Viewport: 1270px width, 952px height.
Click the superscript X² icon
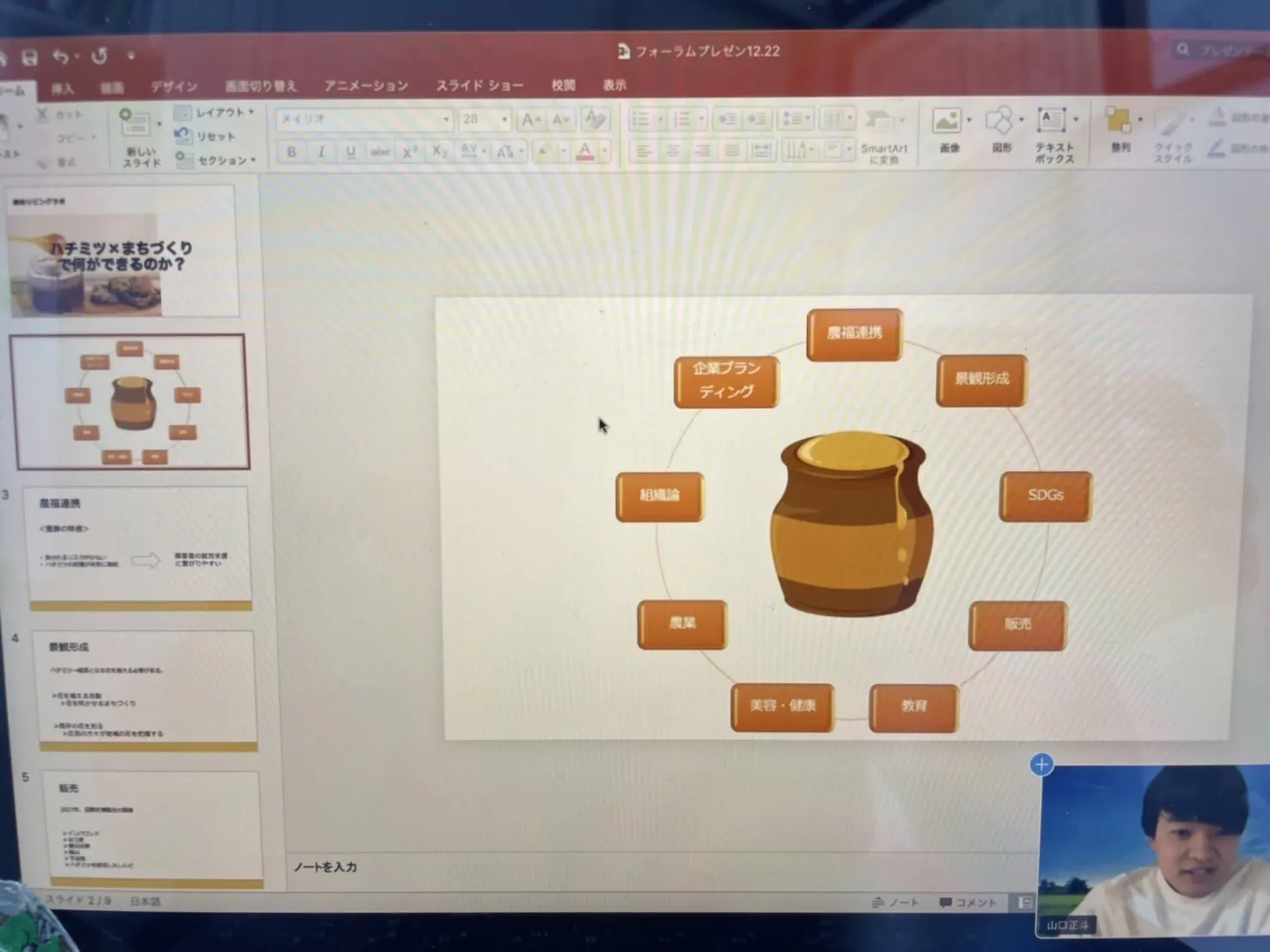coord(410,152)
